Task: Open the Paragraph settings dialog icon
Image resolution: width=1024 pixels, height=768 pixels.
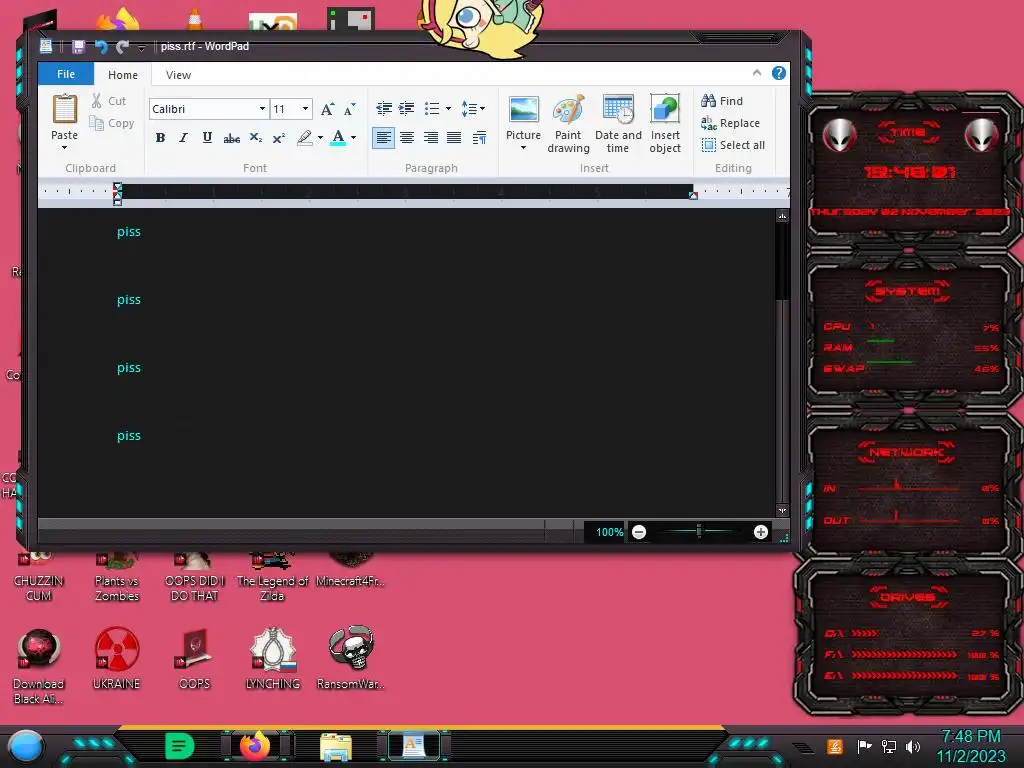Action: (x=479, y=138)
